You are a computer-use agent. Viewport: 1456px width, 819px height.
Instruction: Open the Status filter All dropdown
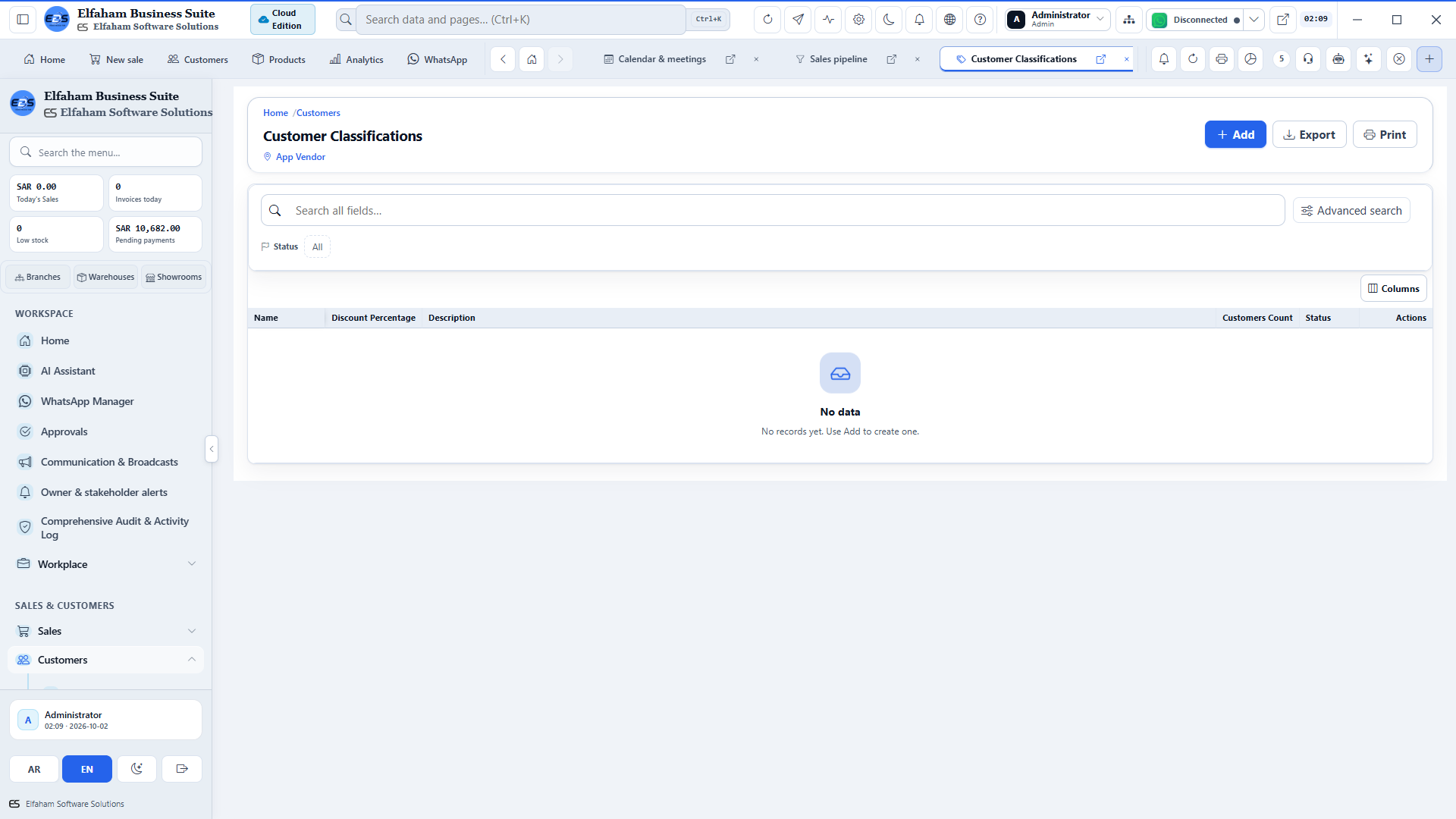tap(317, 247)
